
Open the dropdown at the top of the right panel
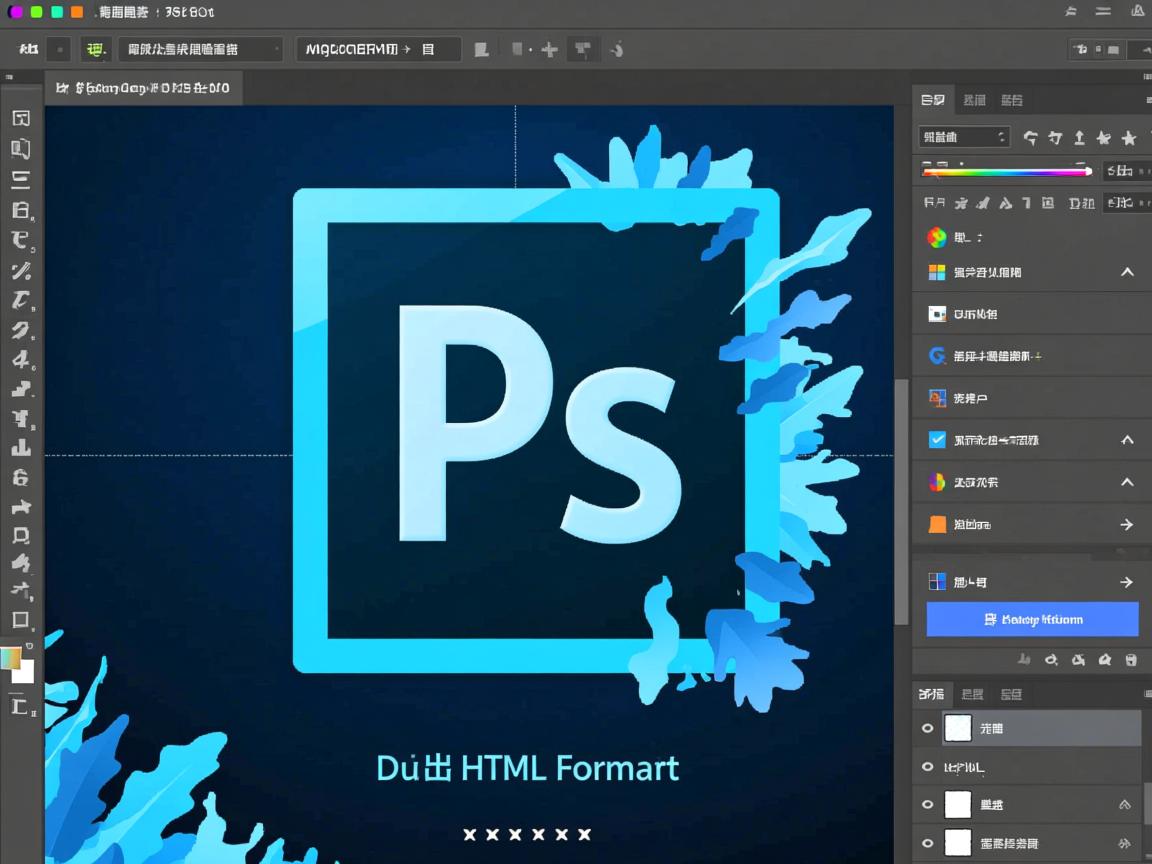(964, 137)
